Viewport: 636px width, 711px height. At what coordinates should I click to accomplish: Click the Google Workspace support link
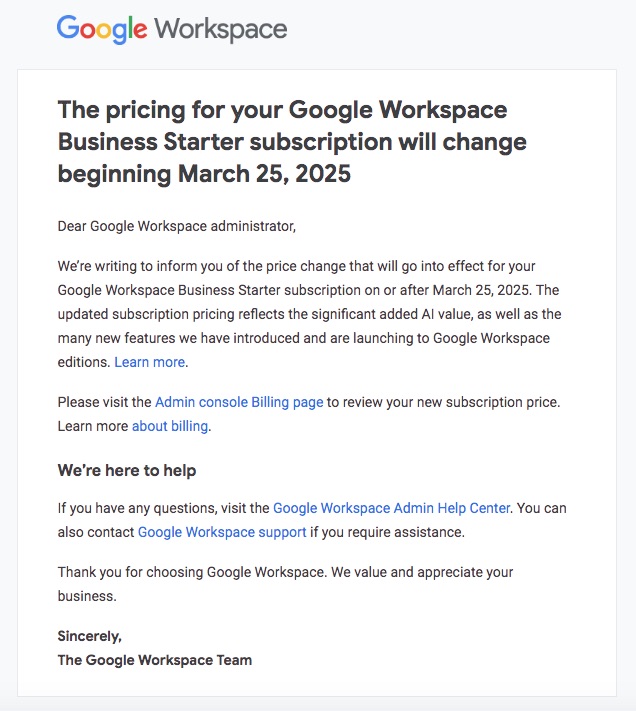(x=222, y=532)
